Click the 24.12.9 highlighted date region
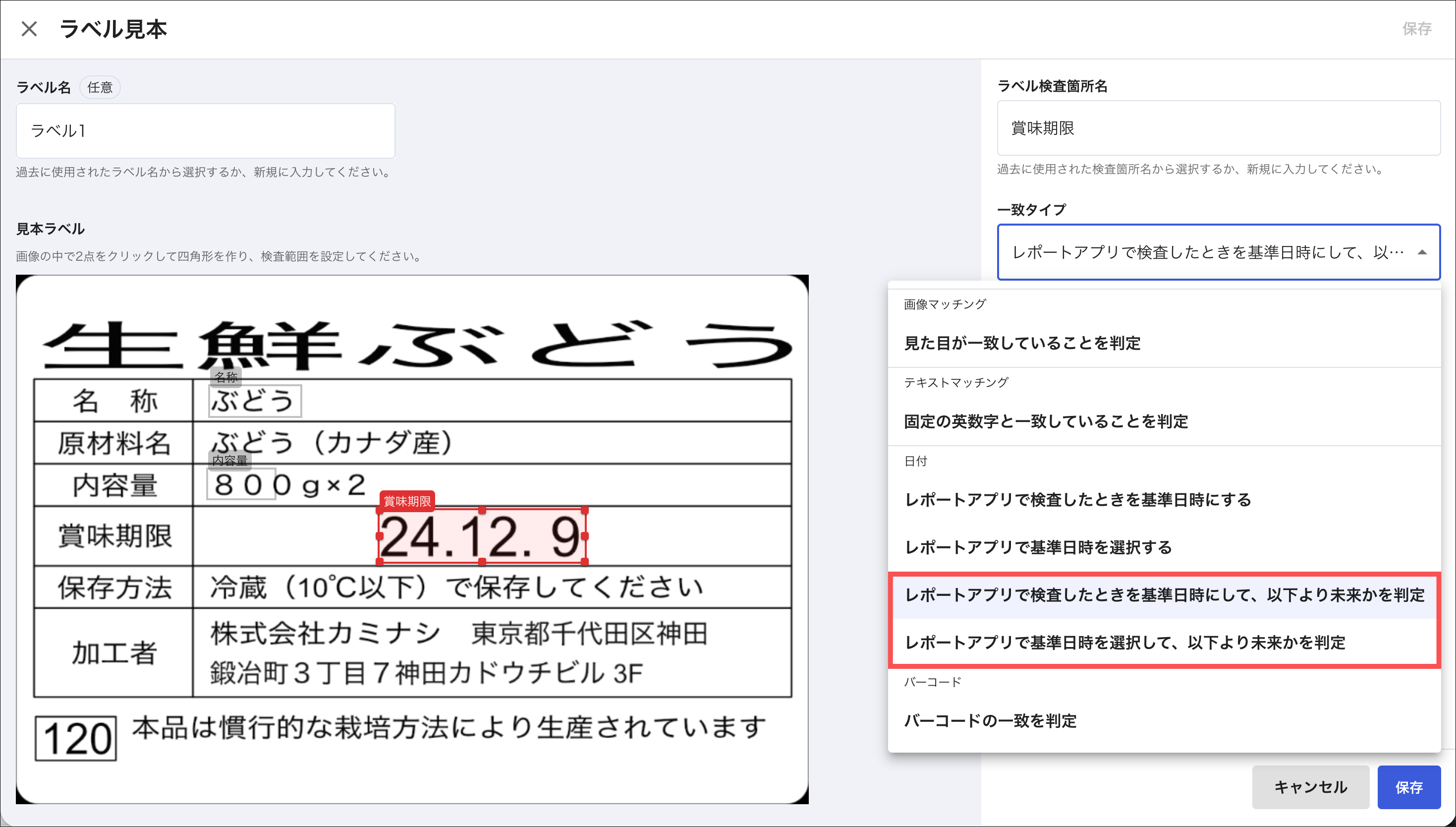The width and height of the screenshot is (1456, 827). click(x=481, y=536)
